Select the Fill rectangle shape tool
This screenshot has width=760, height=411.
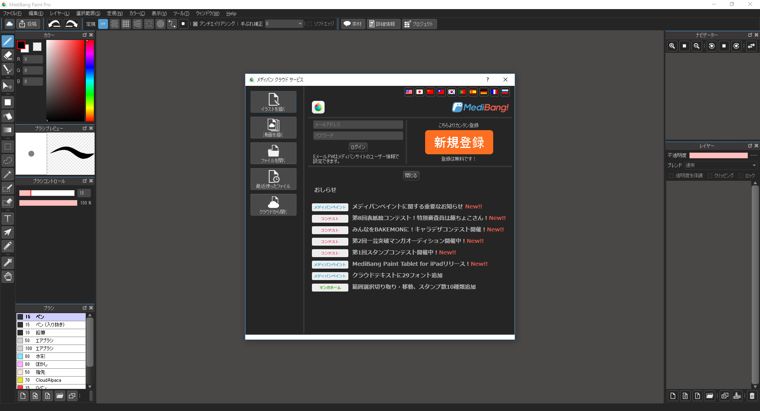tap(7, 102)
